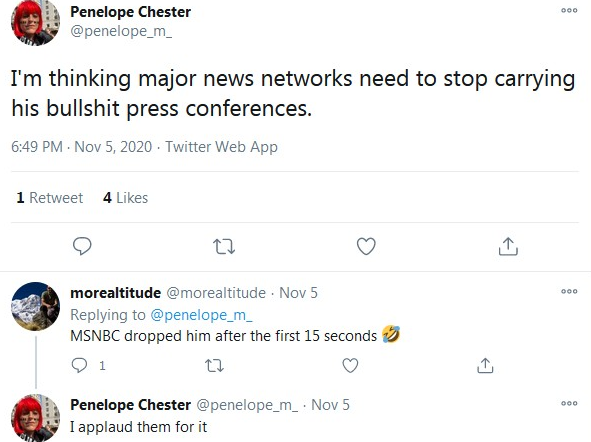Open the @penelope_m_ mention in Replying to
The image size is (591, 442).
point(201,315)
